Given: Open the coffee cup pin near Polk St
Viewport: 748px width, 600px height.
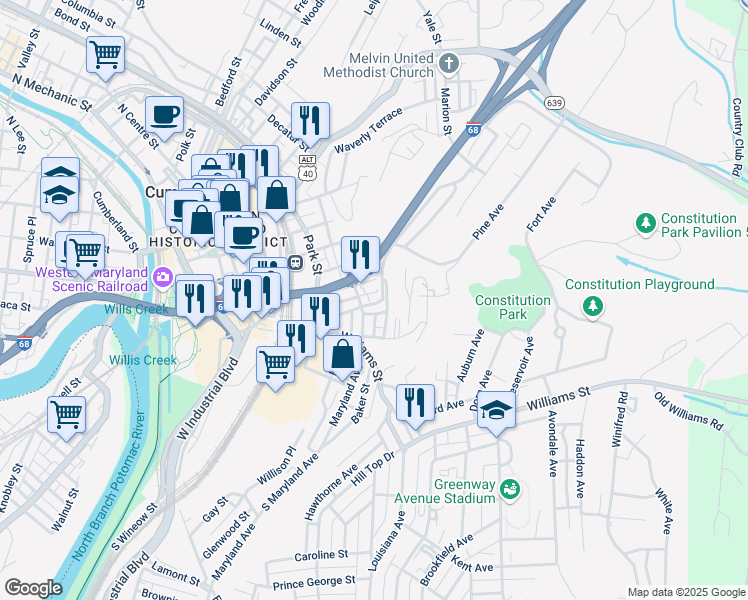Looking at the screenshot, I should click(x=164, y=115).
